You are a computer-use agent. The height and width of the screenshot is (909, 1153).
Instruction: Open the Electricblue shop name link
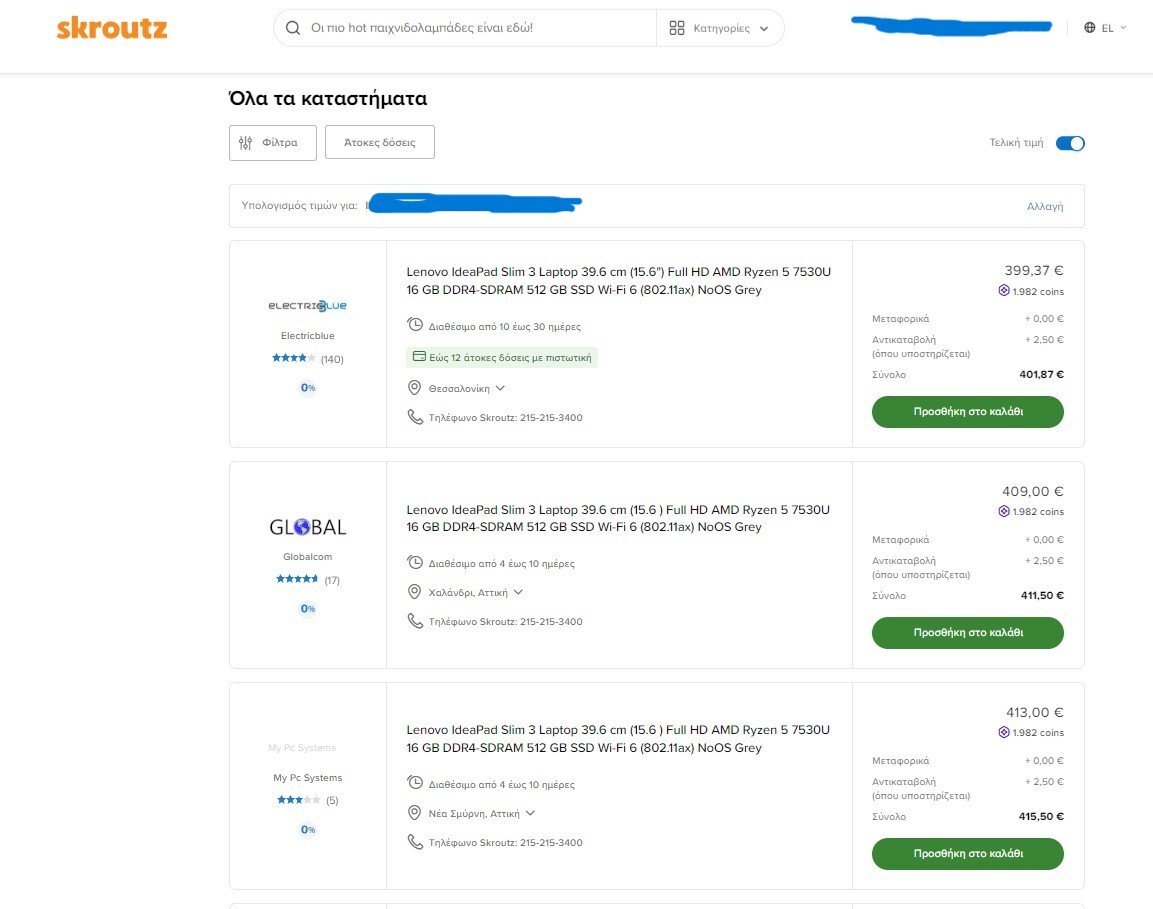point(307,335)
